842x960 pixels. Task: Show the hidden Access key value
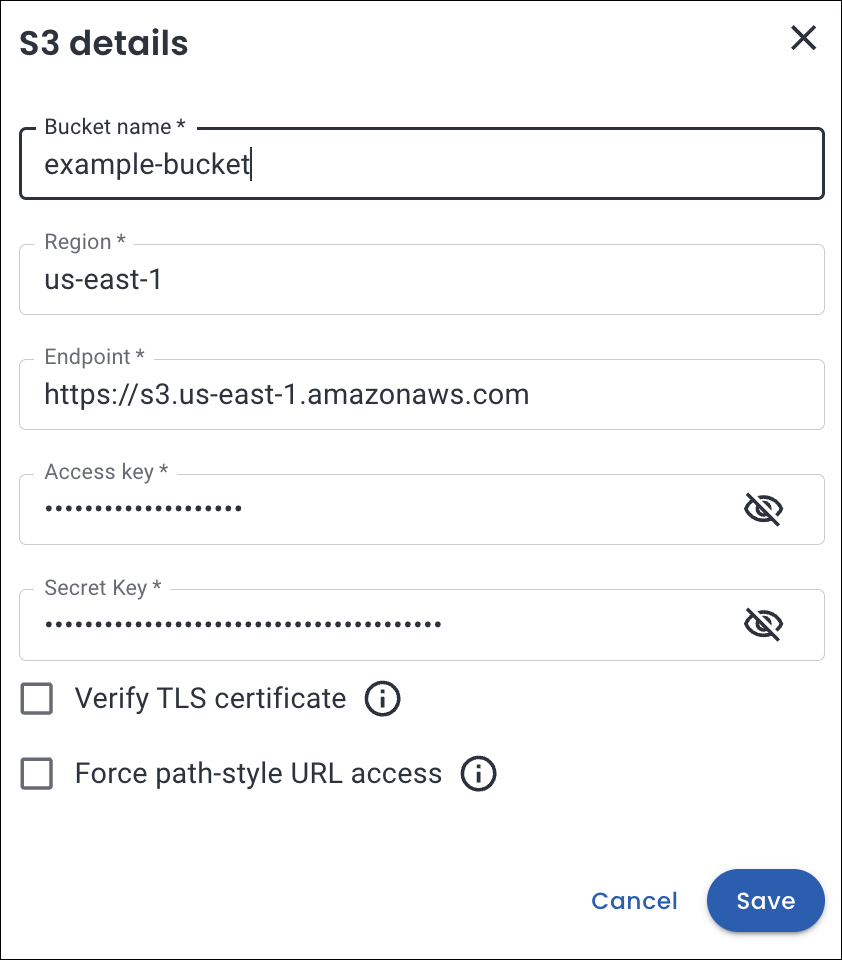pyautogui.click(x=763, y=510)
